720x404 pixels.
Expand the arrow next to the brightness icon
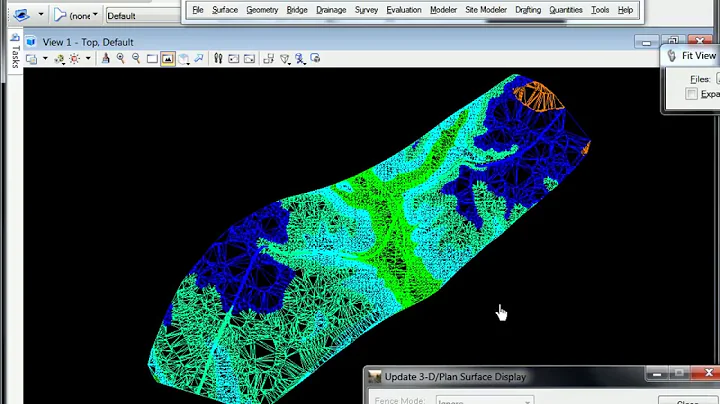click(88, 58)
